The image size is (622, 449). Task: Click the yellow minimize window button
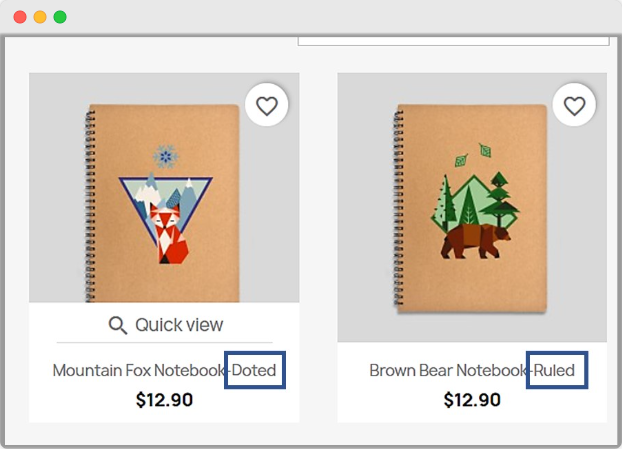click(x=40, y=17)
